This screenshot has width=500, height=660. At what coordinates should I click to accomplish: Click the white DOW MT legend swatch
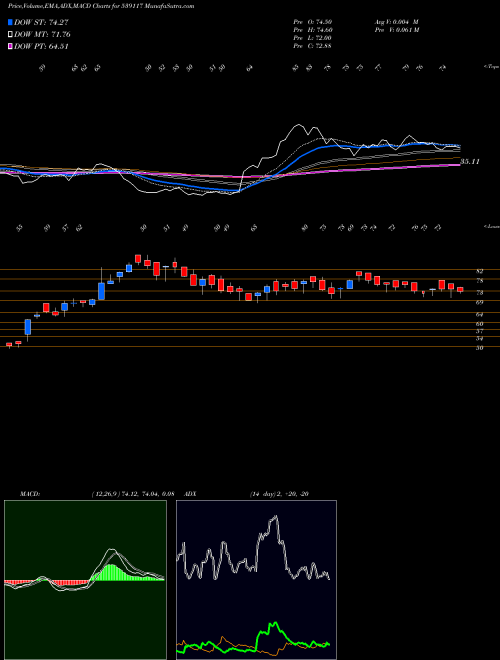click(10, 35)
